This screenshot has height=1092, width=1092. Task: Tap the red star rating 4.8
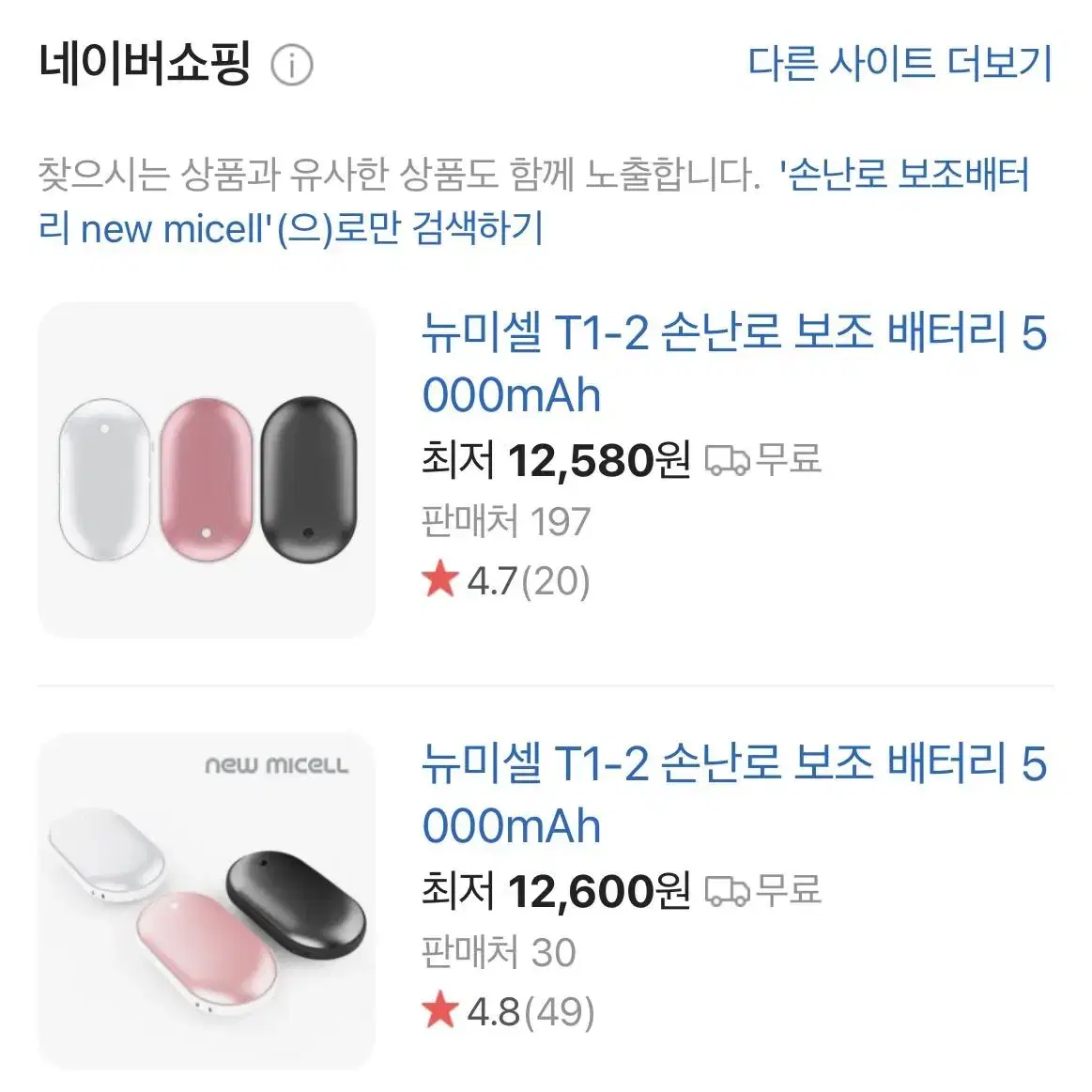point(470,1011)
